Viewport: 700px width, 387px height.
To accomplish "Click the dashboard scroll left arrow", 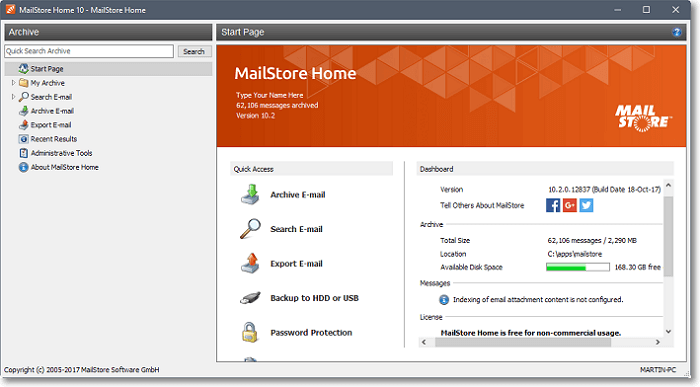I will point(424,342).
